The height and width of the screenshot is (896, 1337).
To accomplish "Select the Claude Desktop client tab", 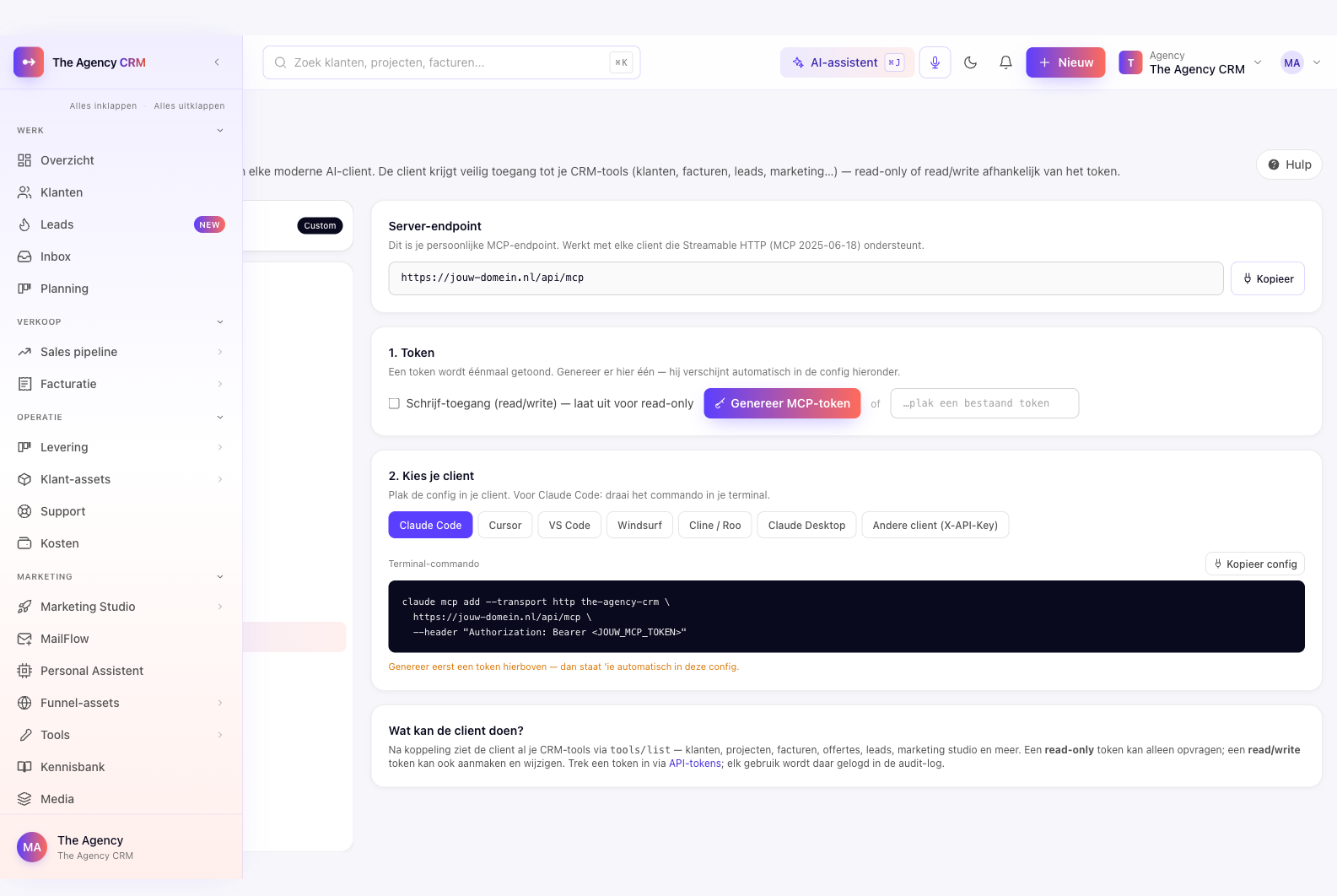I will (x=806, y=525).
